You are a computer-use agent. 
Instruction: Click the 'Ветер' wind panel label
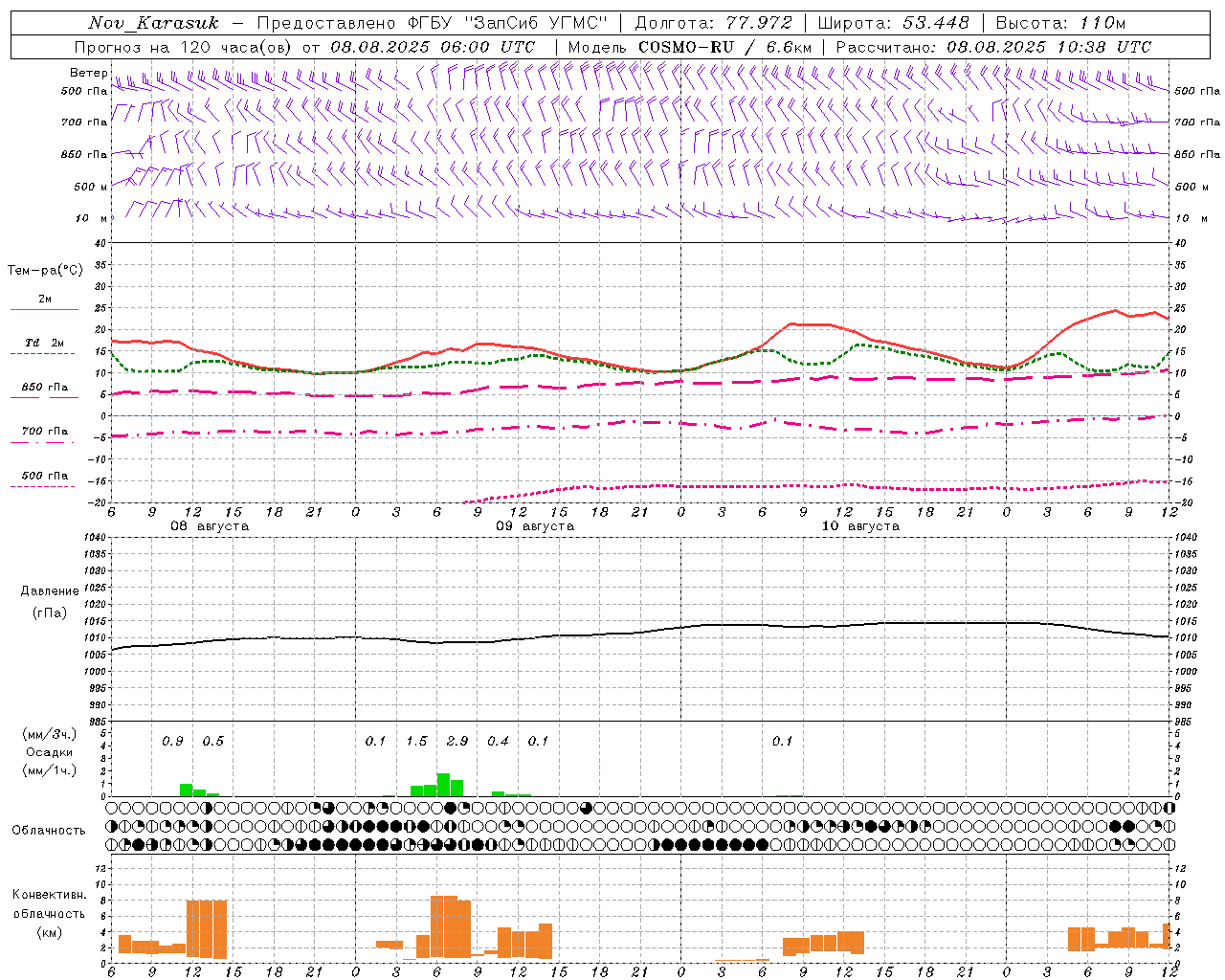(x=88, y=73)
